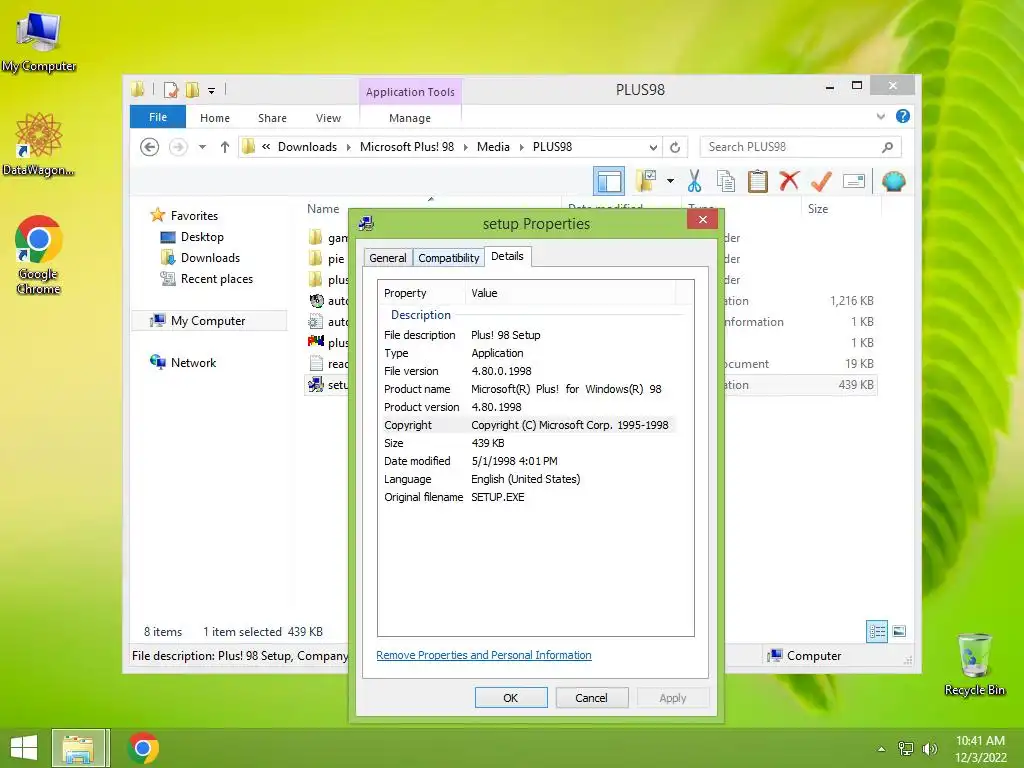Close the setup Properties dialog

703,219
